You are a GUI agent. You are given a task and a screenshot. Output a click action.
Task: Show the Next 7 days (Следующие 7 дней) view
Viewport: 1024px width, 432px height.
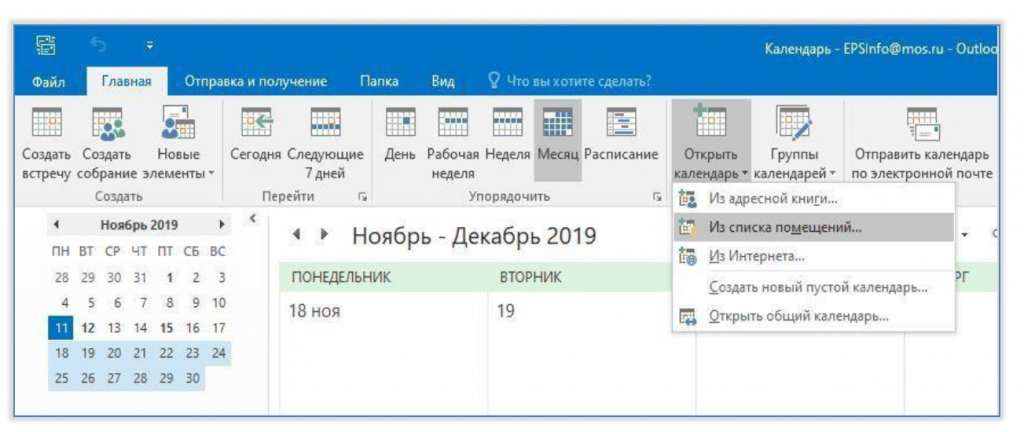click(x=326, y=140)
